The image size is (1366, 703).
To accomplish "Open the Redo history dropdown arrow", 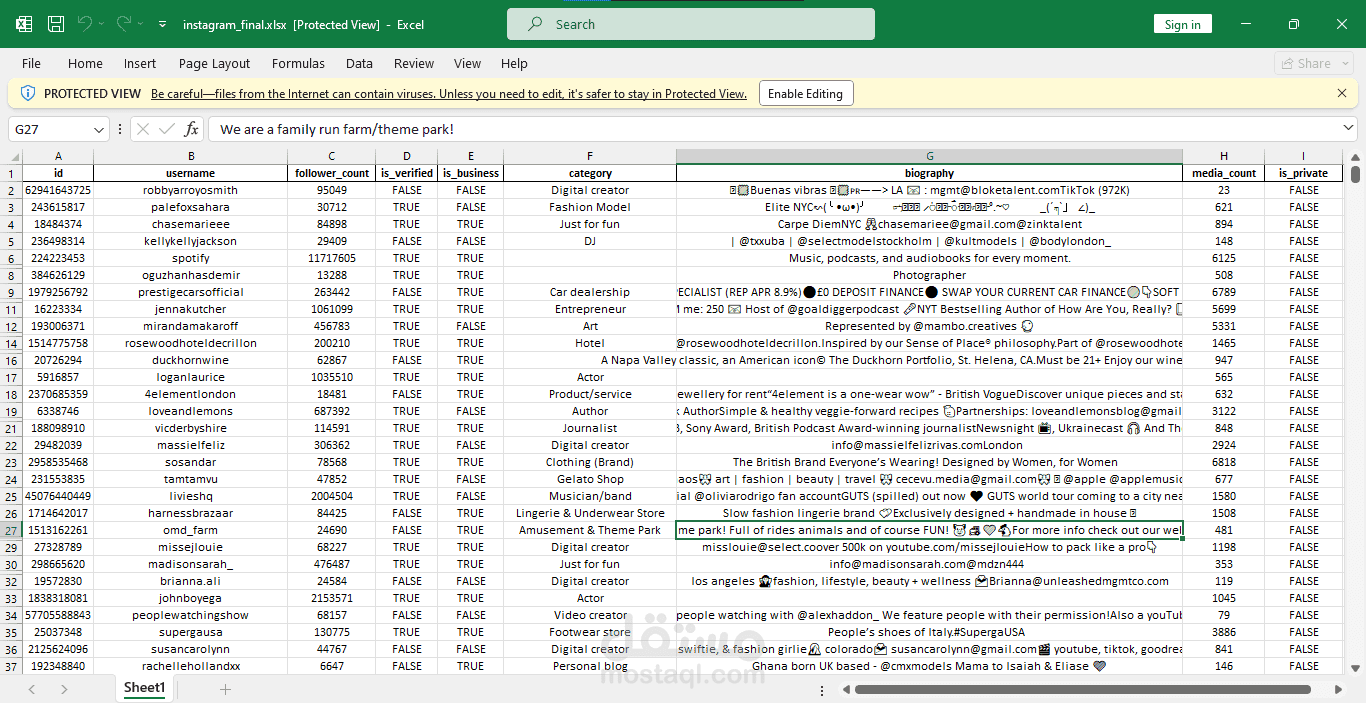I will (x=141, y=24).
